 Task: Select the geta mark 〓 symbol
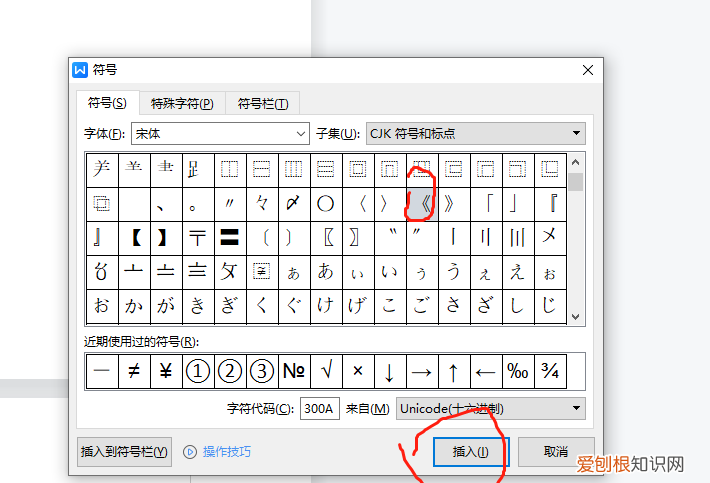[230, 238]
